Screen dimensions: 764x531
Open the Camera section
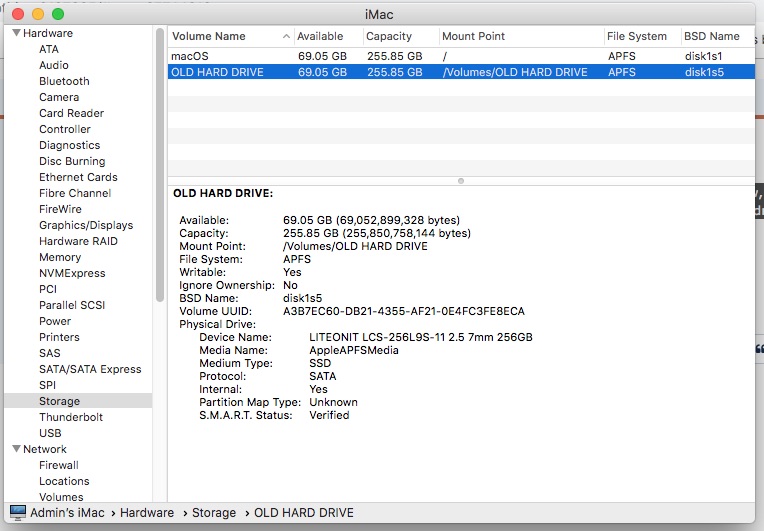tap(59, 97)
